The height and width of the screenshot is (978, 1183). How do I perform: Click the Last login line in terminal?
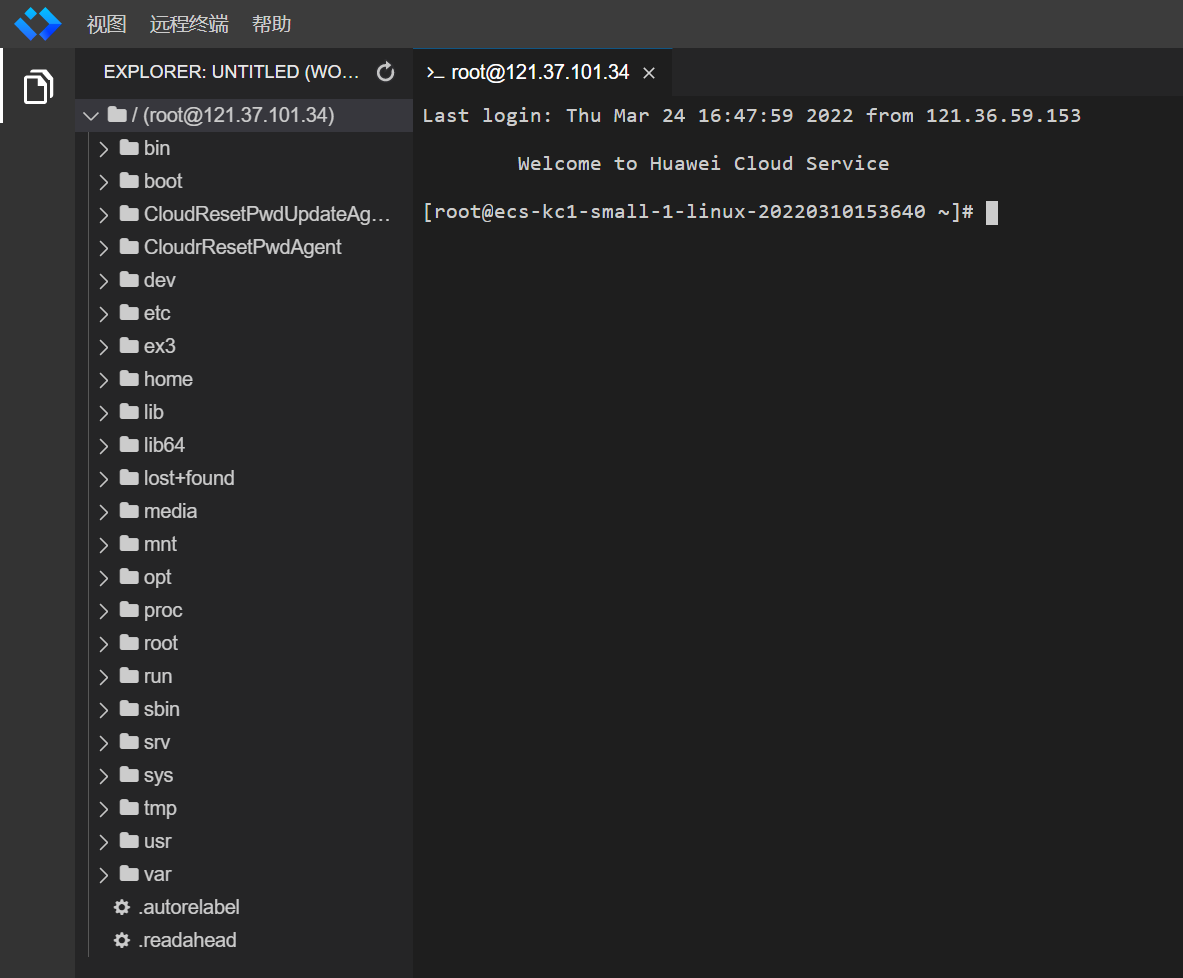tap(751, 115)
